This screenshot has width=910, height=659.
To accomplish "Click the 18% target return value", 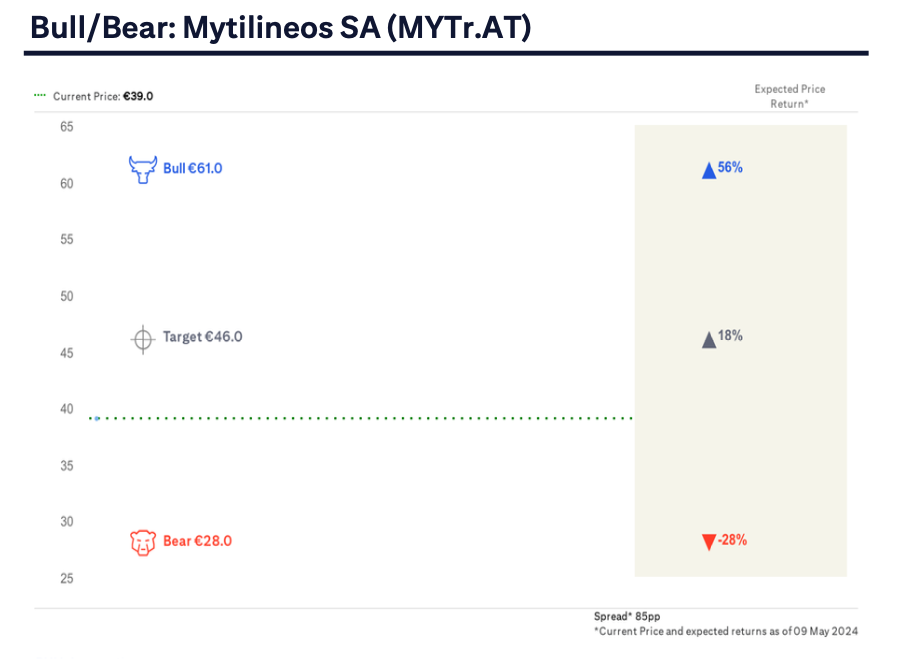I will pos(730,336).
